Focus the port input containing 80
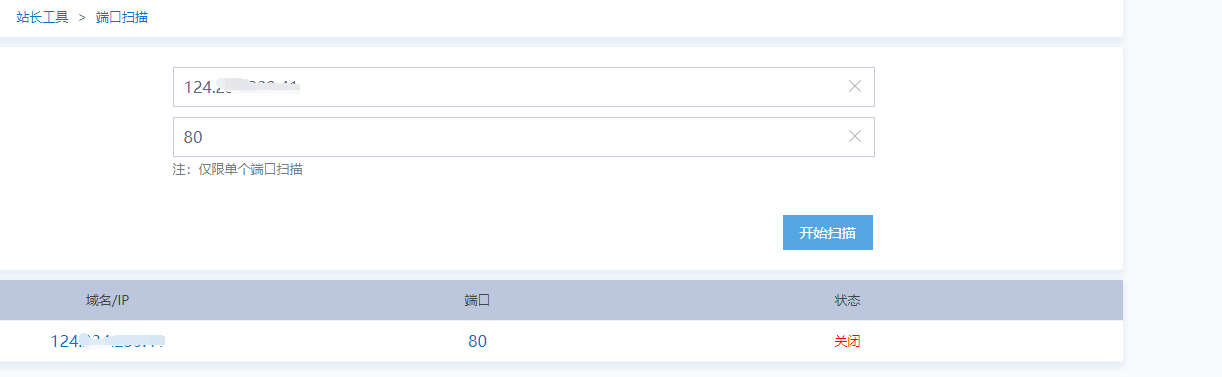This screenshot has width=1222, height=377. point(524,137)
